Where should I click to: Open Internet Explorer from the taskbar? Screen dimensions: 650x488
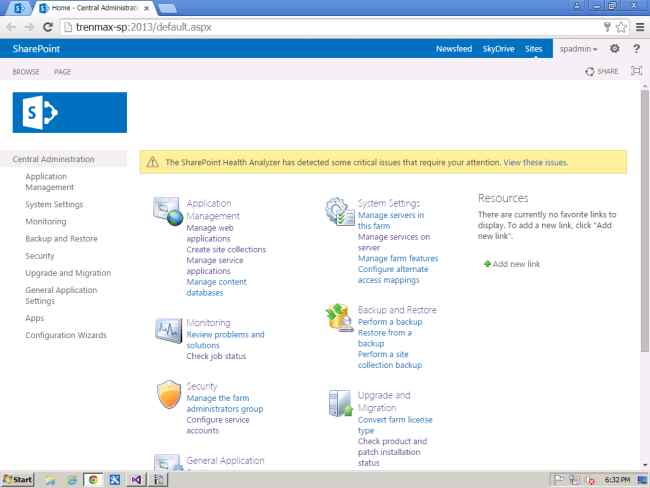click(x=72, y=480)
